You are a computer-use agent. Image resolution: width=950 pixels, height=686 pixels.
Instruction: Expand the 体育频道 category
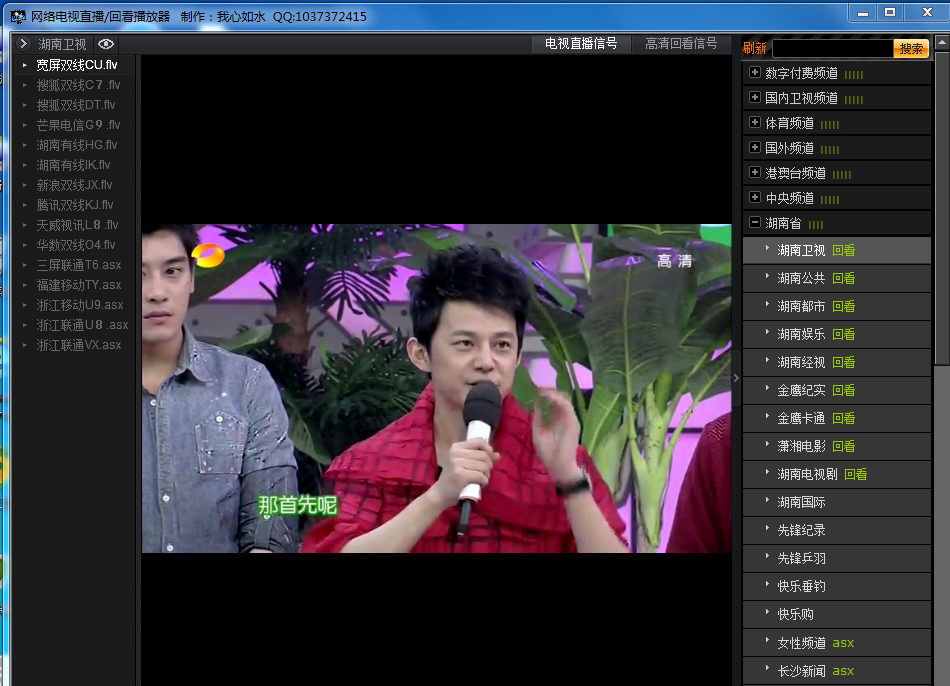(x=755, y=122)
